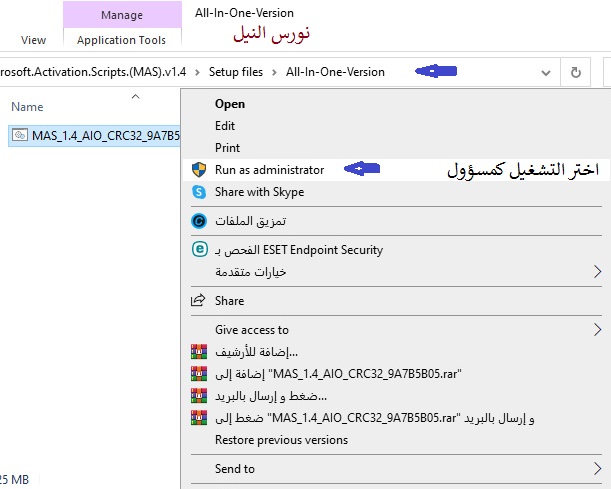Expand the Give access to submenu

598,330
